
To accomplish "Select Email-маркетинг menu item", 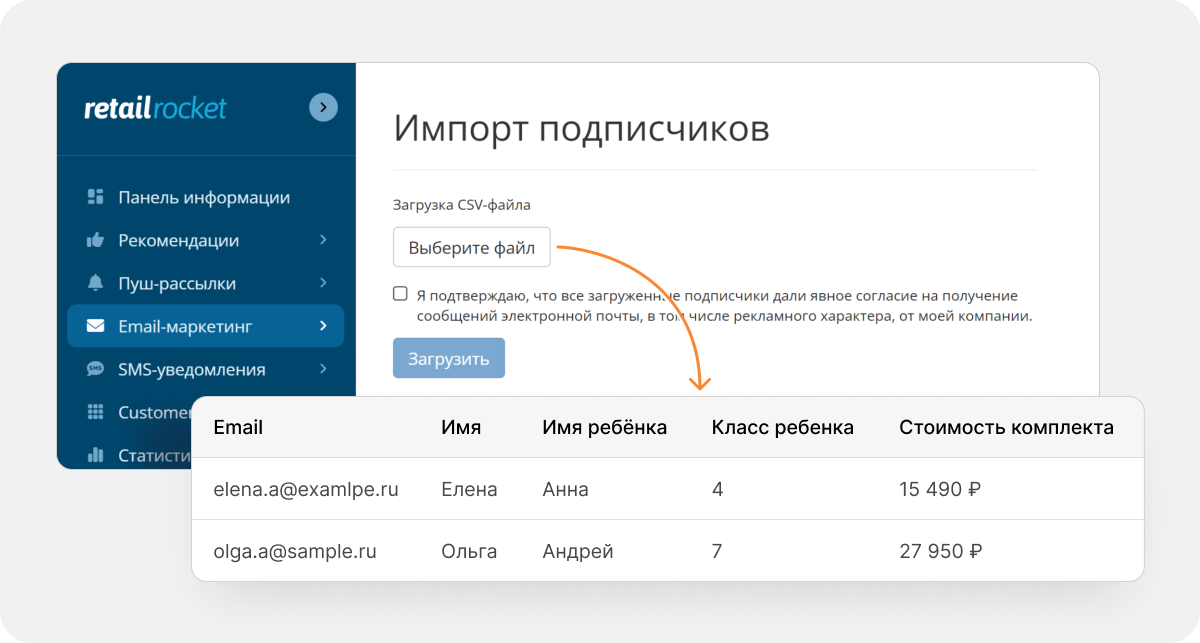I will [205, 326].
